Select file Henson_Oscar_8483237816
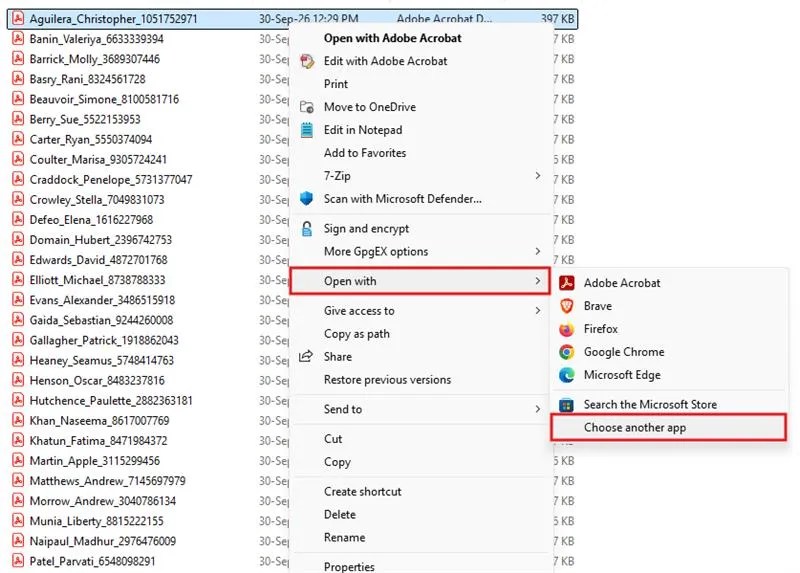The height and width of the screenshot is (573, 800). point(97,380)
